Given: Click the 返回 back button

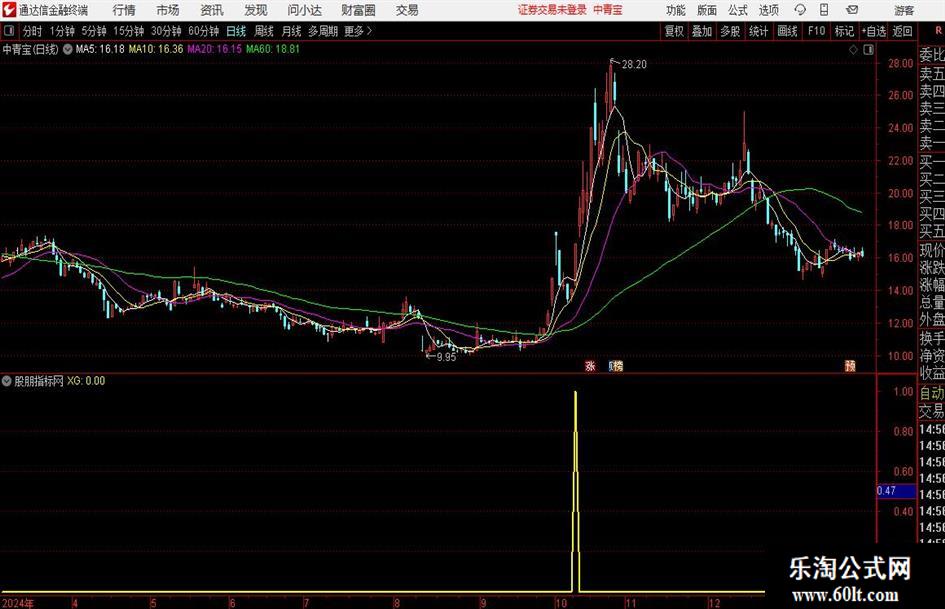Looking at the screenshot, I should click(902, 31).
